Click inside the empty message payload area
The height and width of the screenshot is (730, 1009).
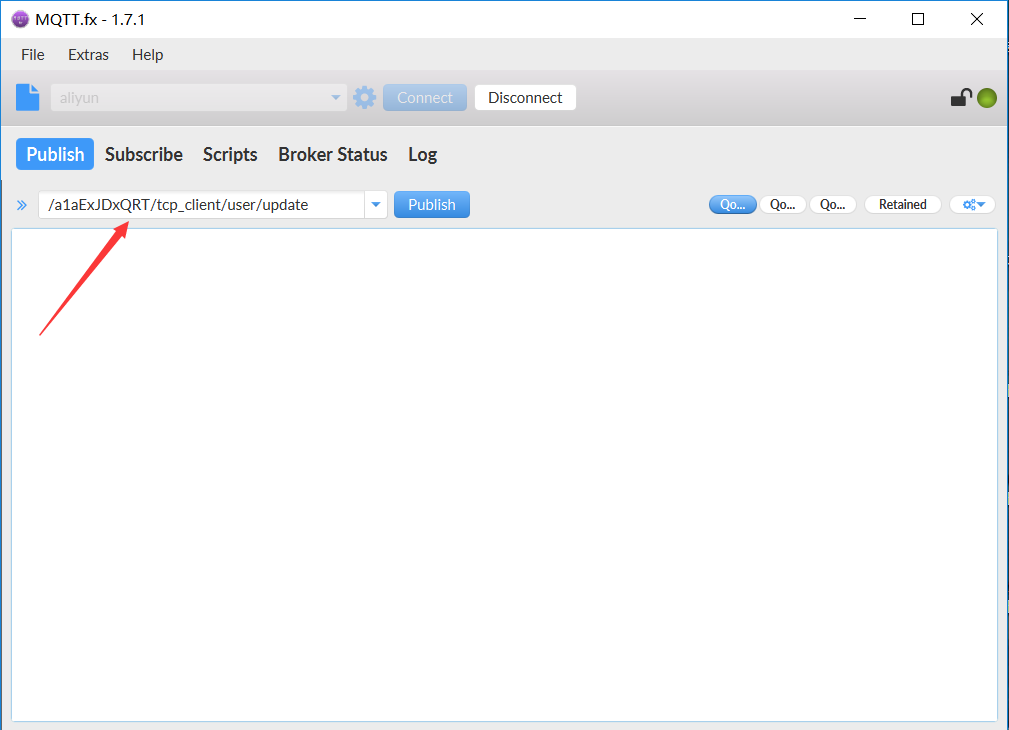(504, 475)
